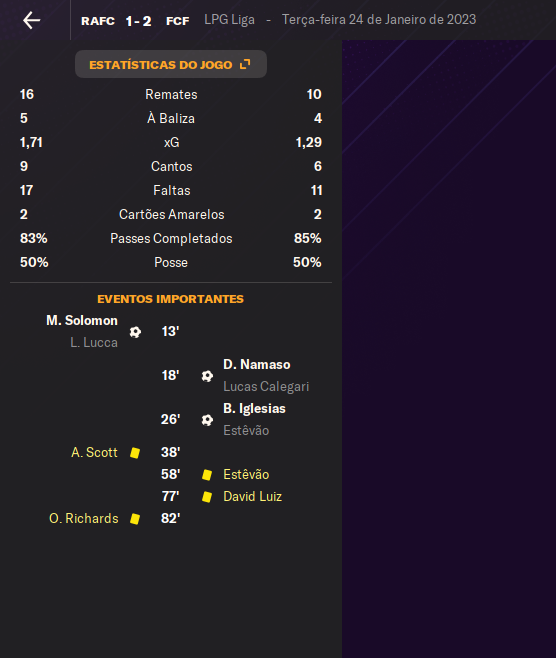Select D. Namaso's 18' goal ball icon
This screenshot has width=556, height=658.
coord(207,376)
